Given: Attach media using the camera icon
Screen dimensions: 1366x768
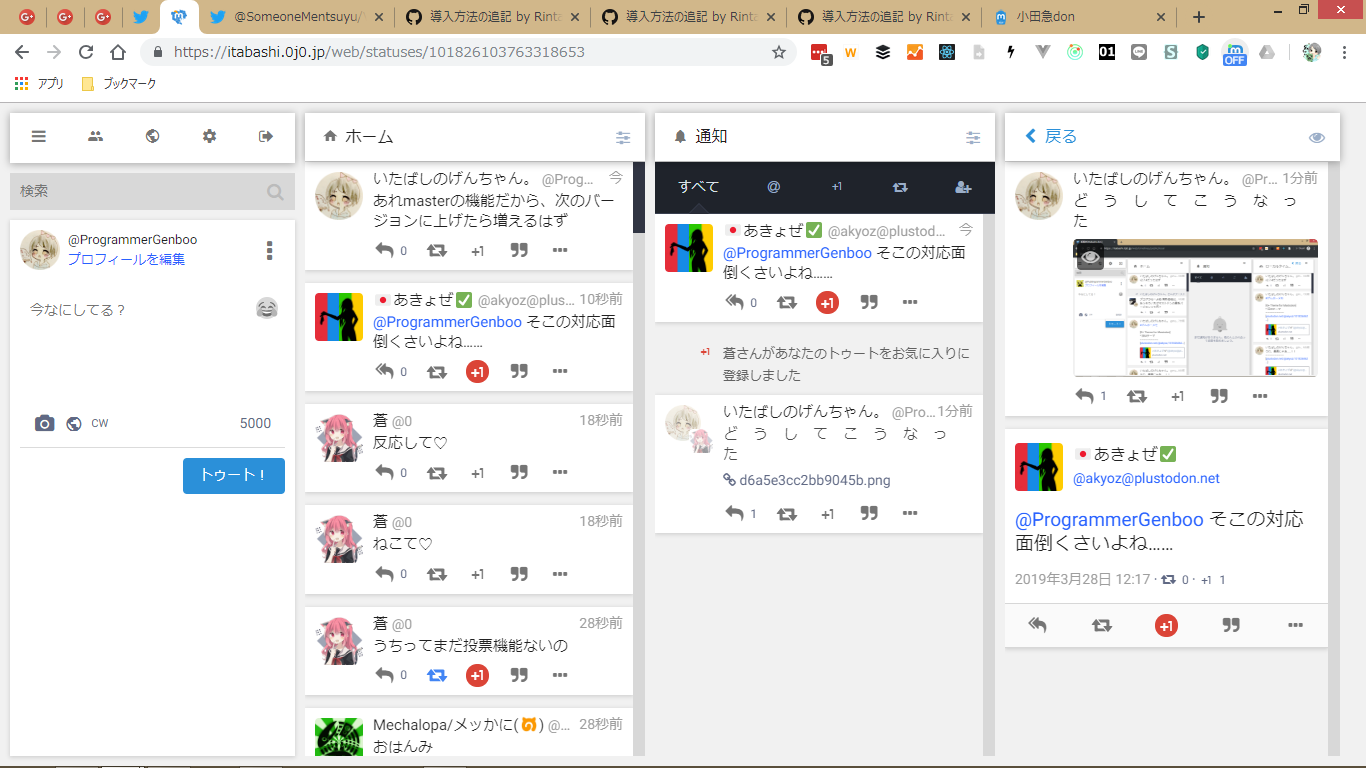Looking at the screenshot, I should coord(44,424).
